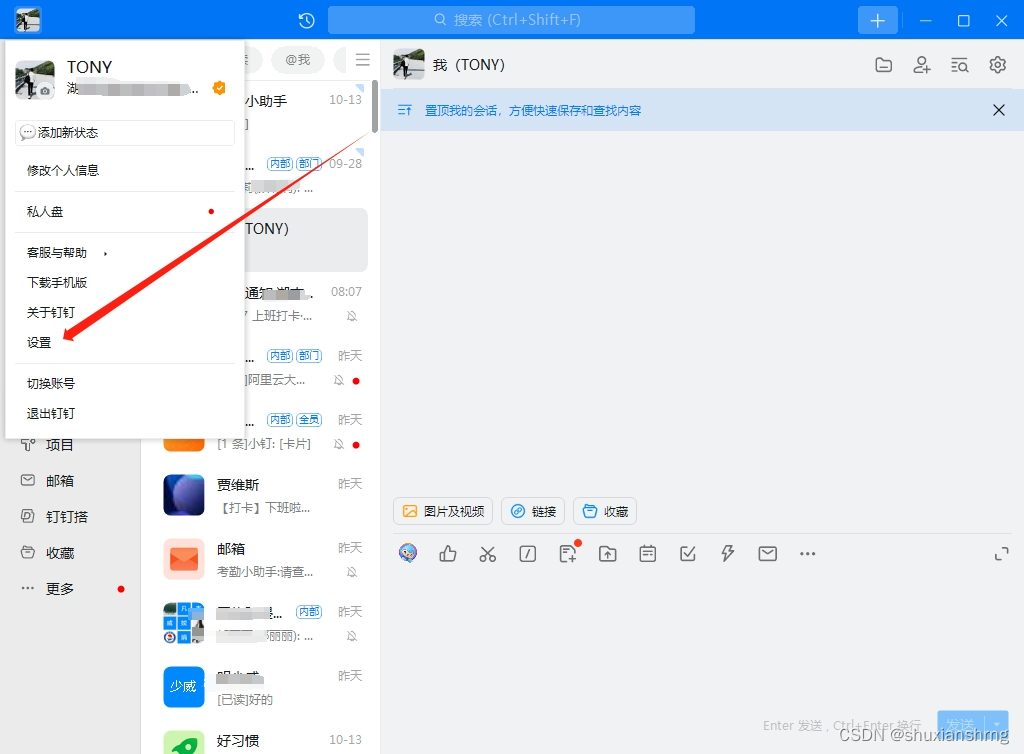Upload a file with the upload icon
Viewport: 1024px width, 754px height.
[x=607, y=554]
